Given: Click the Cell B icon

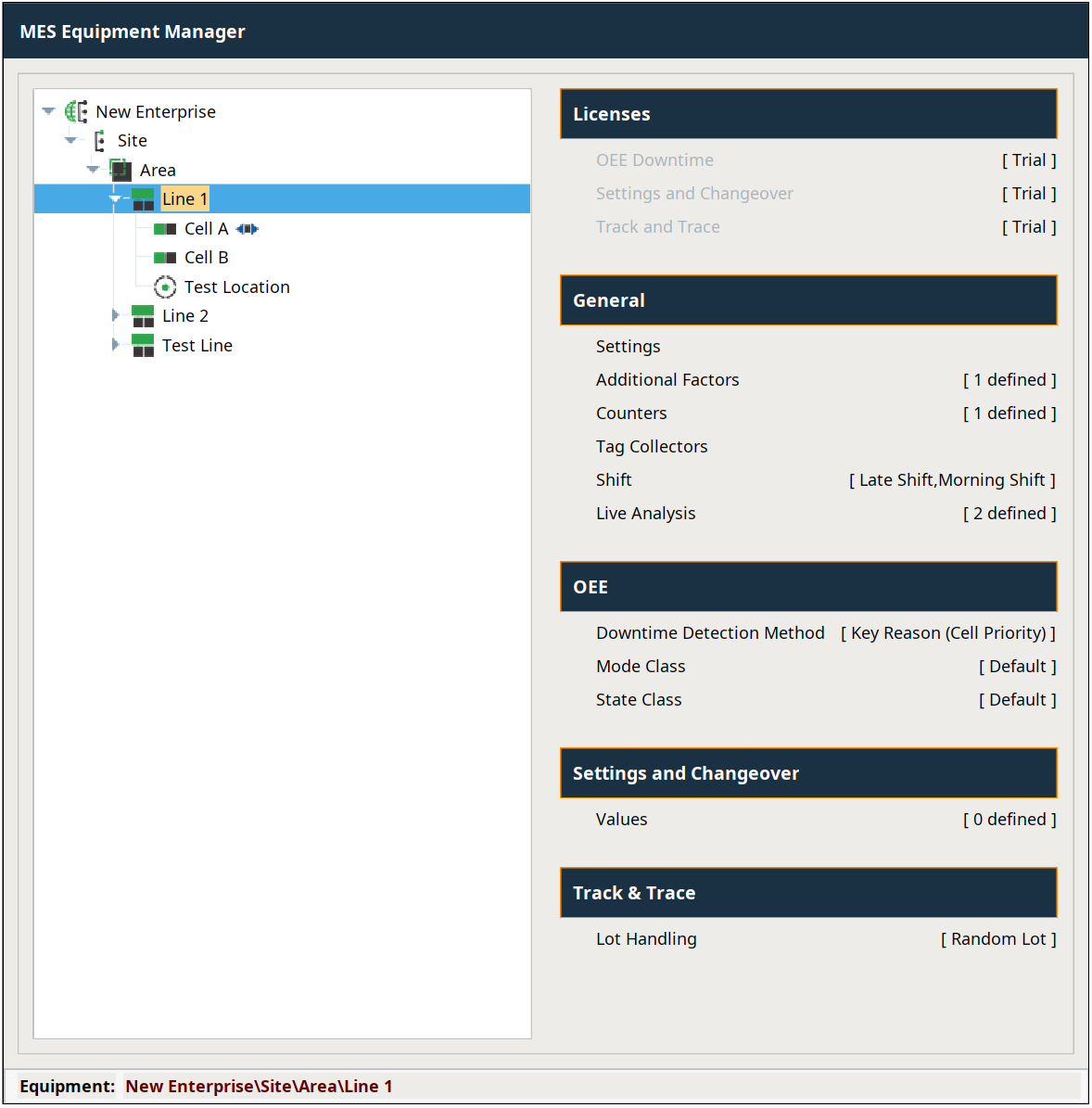Looking at the screenshot, I should (x=165, y=258).
